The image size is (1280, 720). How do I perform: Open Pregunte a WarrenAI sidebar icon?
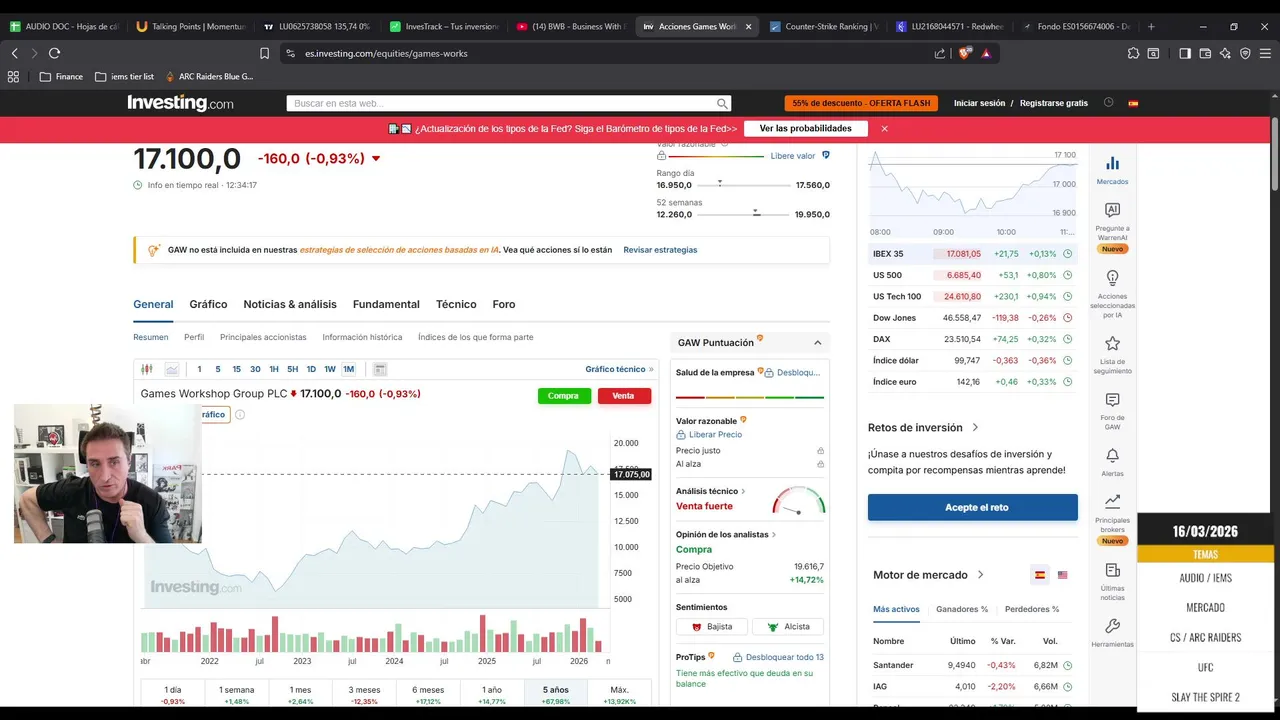point(1112,228)
